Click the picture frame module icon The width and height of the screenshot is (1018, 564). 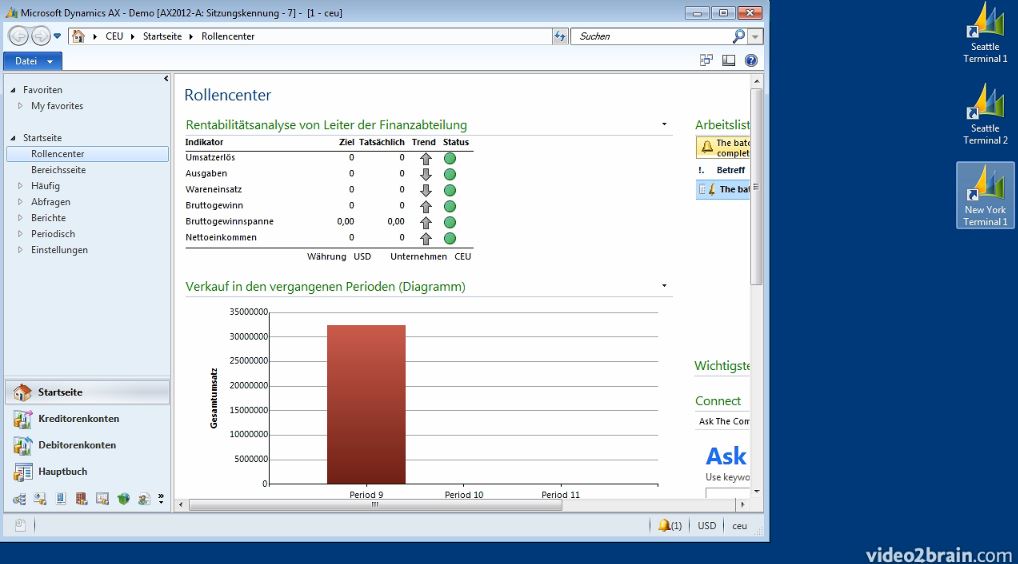click(103, 499)
